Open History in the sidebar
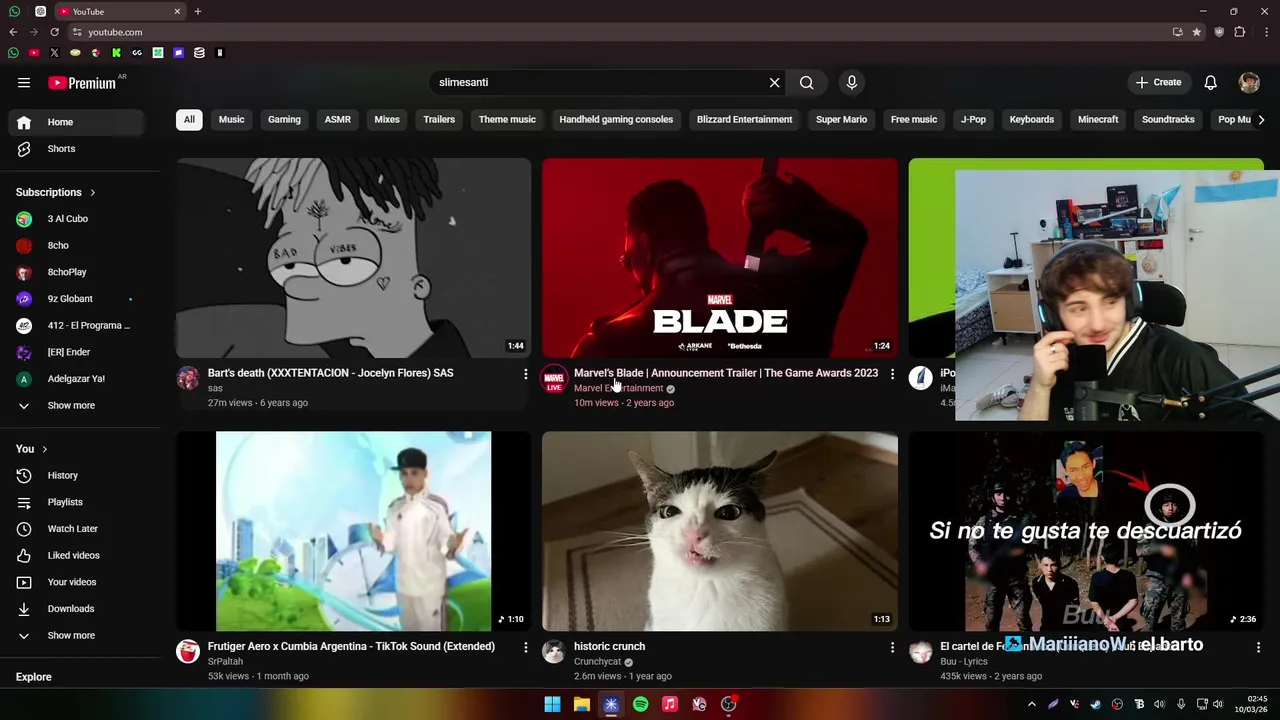The image size is (1280, 720). click(77, 476)
